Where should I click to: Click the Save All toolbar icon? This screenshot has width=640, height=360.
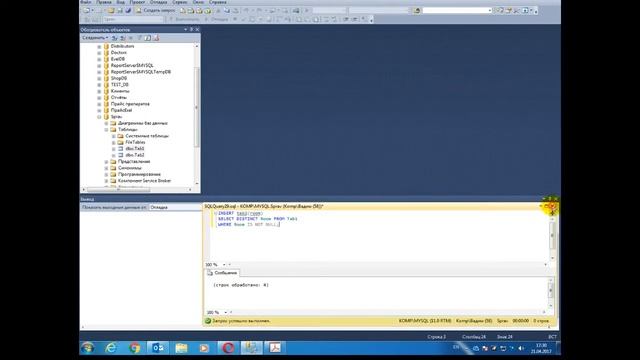128,11
